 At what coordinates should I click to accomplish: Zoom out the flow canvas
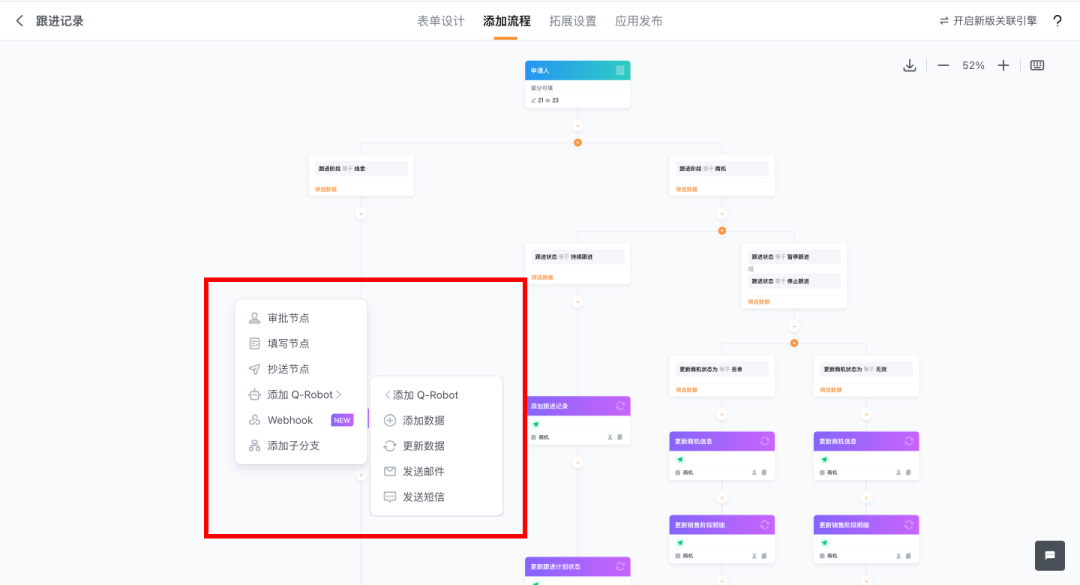[943, 66]
